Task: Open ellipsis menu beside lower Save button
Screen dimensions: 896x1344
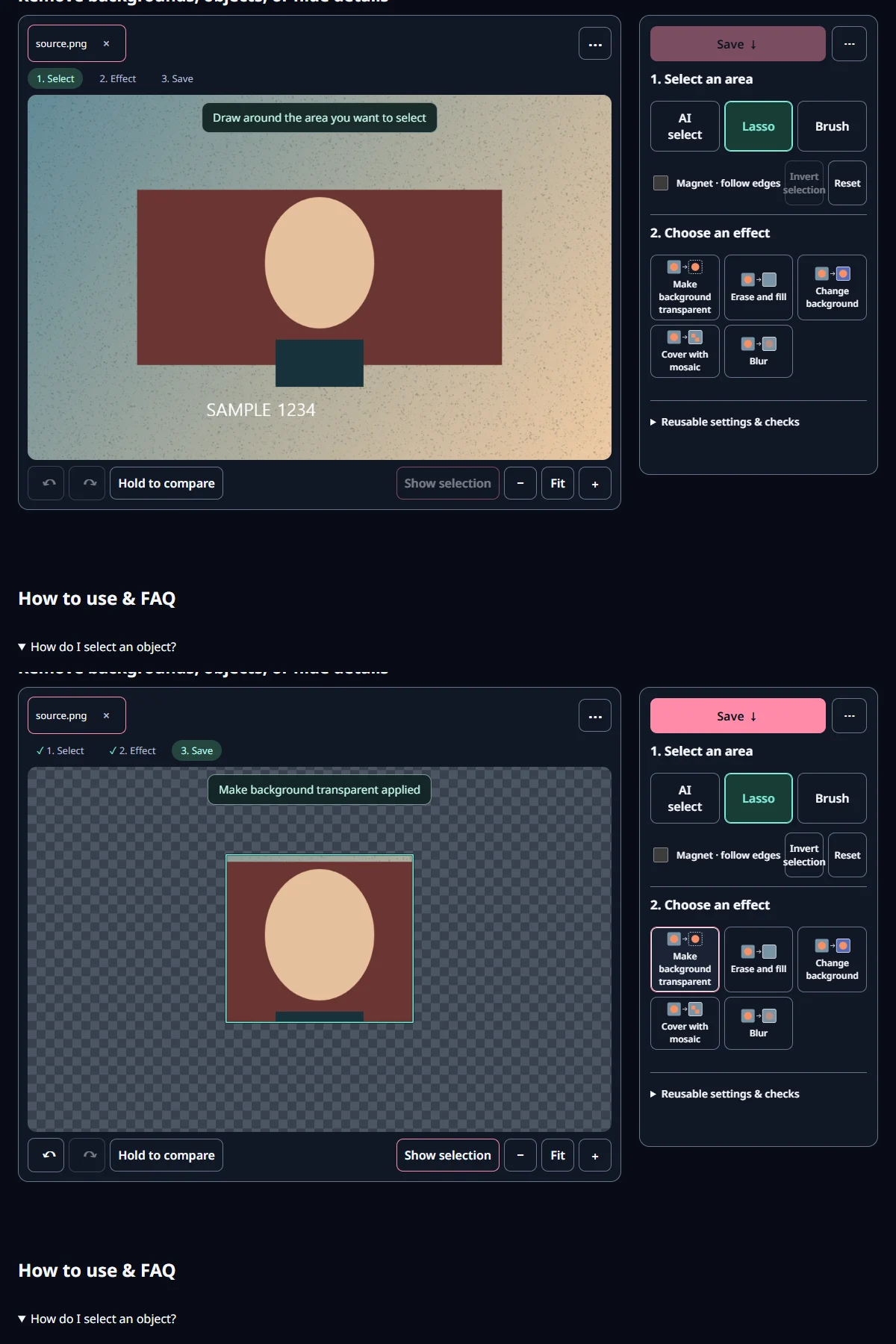Action: click(x=850, y=716)
